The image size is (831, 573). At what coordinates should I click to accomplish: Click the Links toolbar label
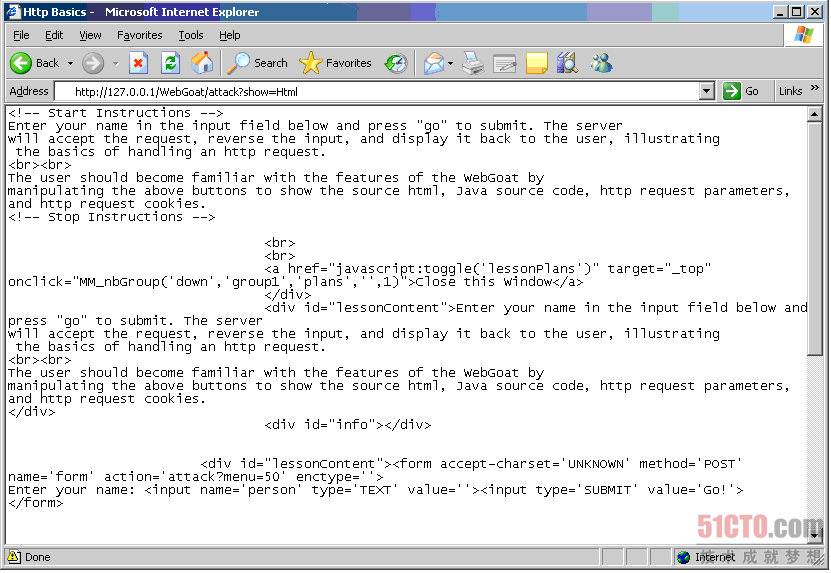tap(790, 91)
